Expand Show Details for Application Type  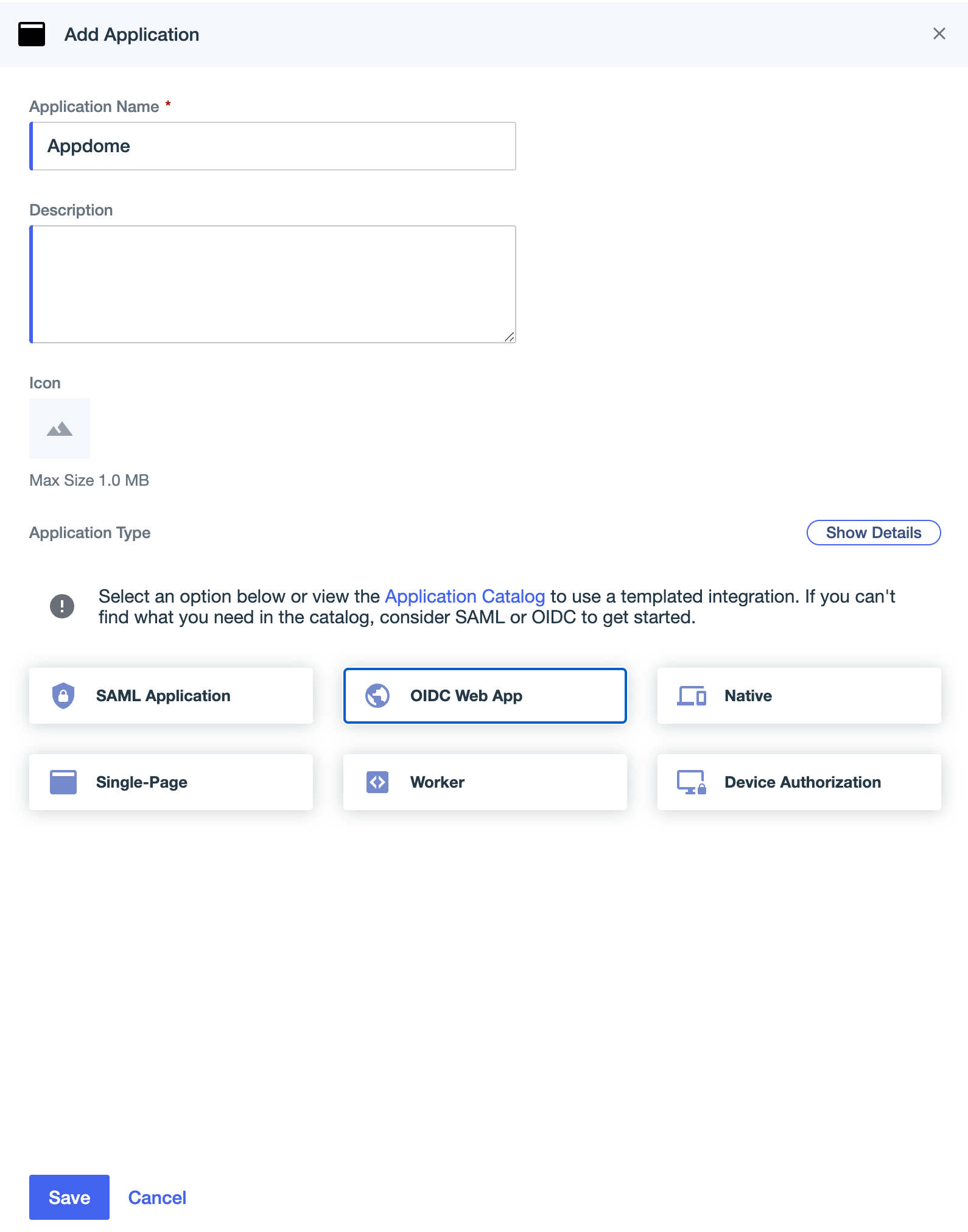(x=874, y=533)
